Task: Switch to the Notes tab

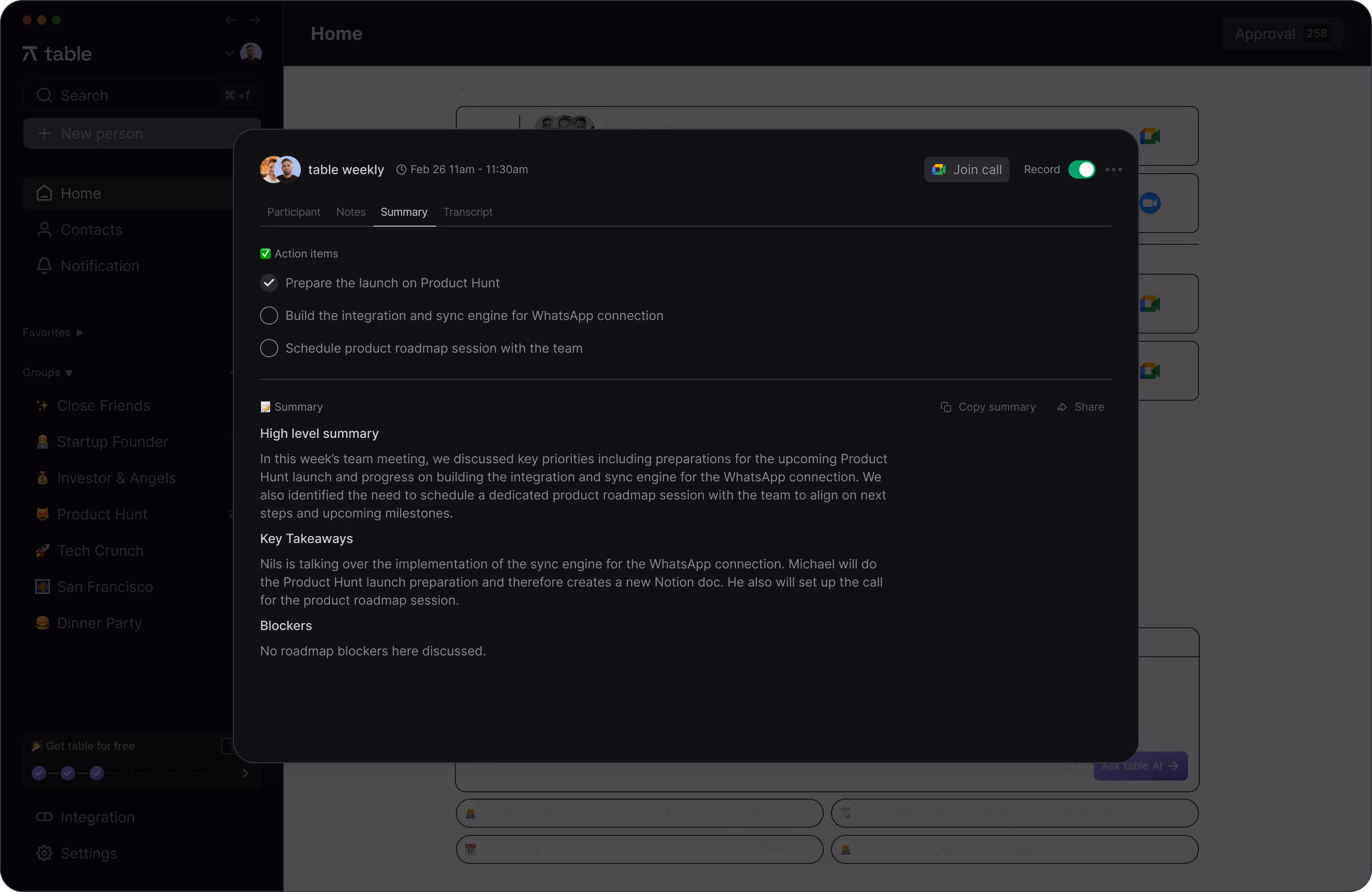Action: point(351,212)
